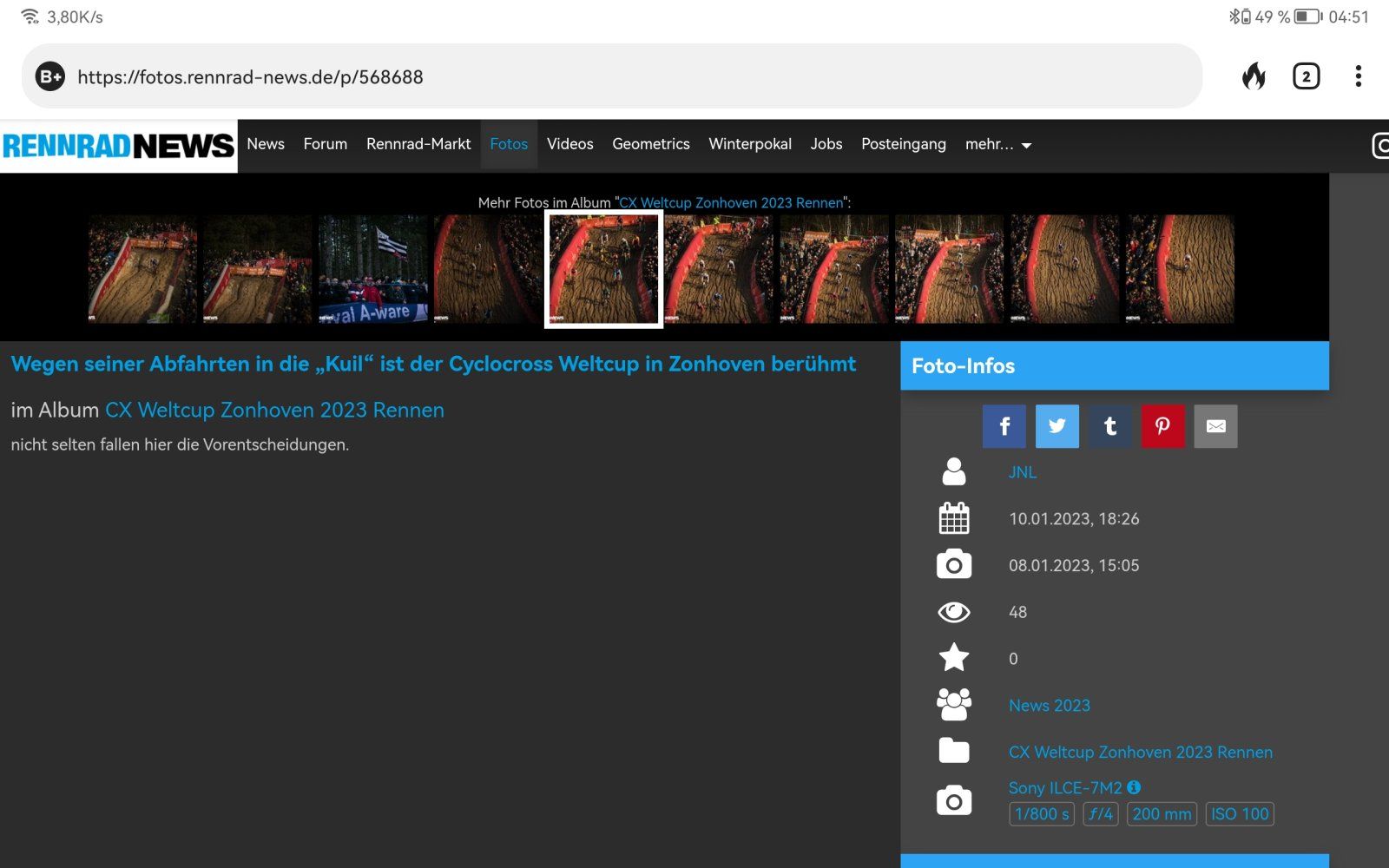Click the Rennrad News logo
Screen dimensions: 1389x868
(x=119, y=146)
